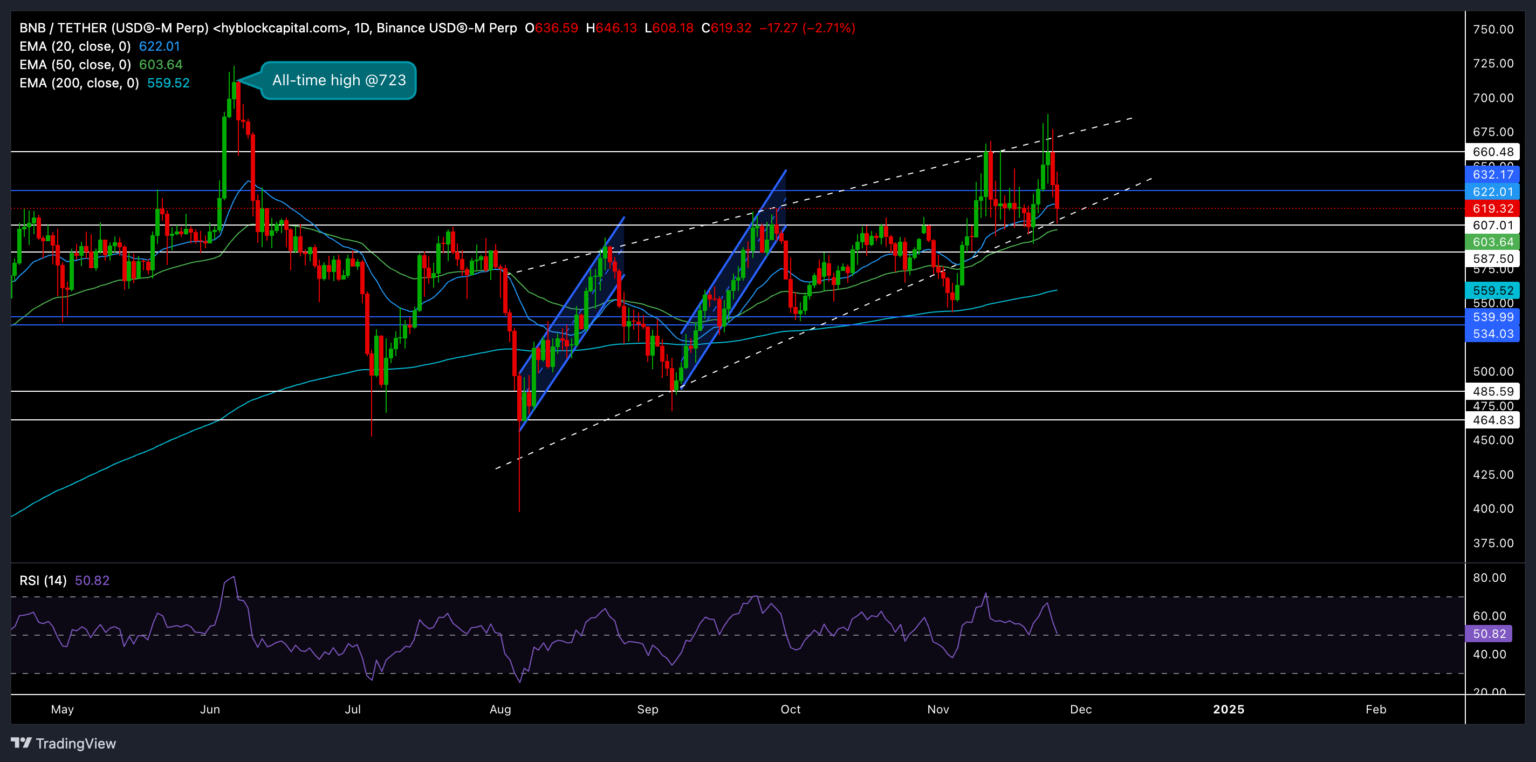Select the EMA (50, close, 0) legend
This screenshot has width=1536, height=762.
75,64
